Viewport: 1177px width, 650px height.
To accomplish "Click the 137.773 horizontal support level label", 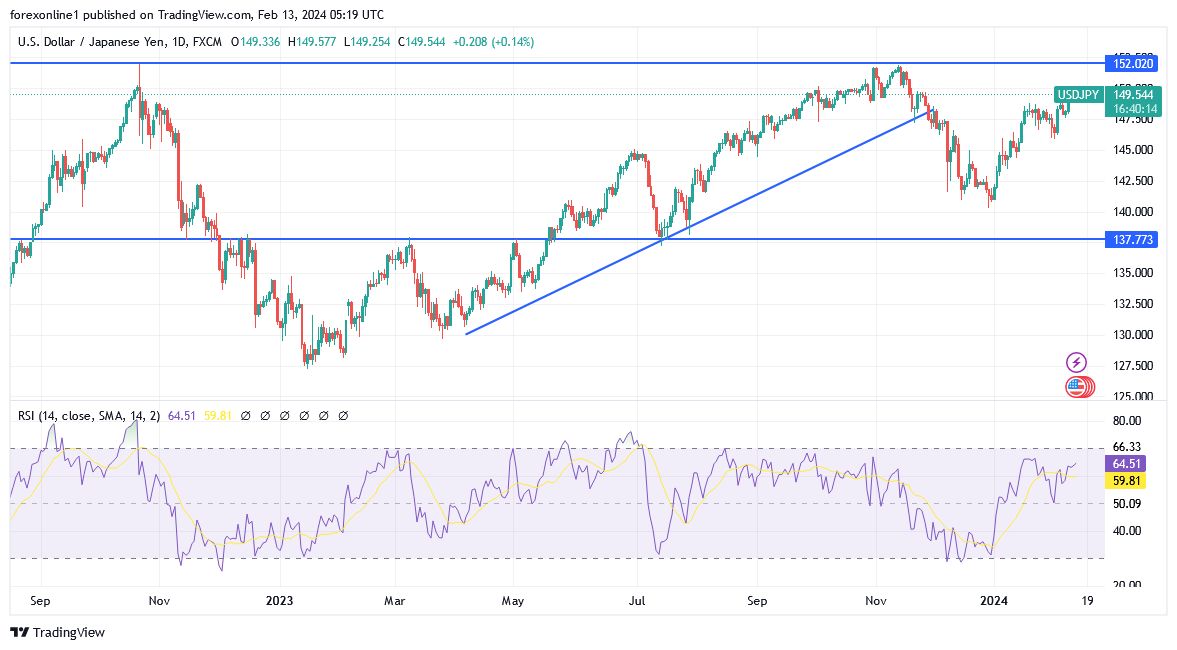I will coord(1131,240).
